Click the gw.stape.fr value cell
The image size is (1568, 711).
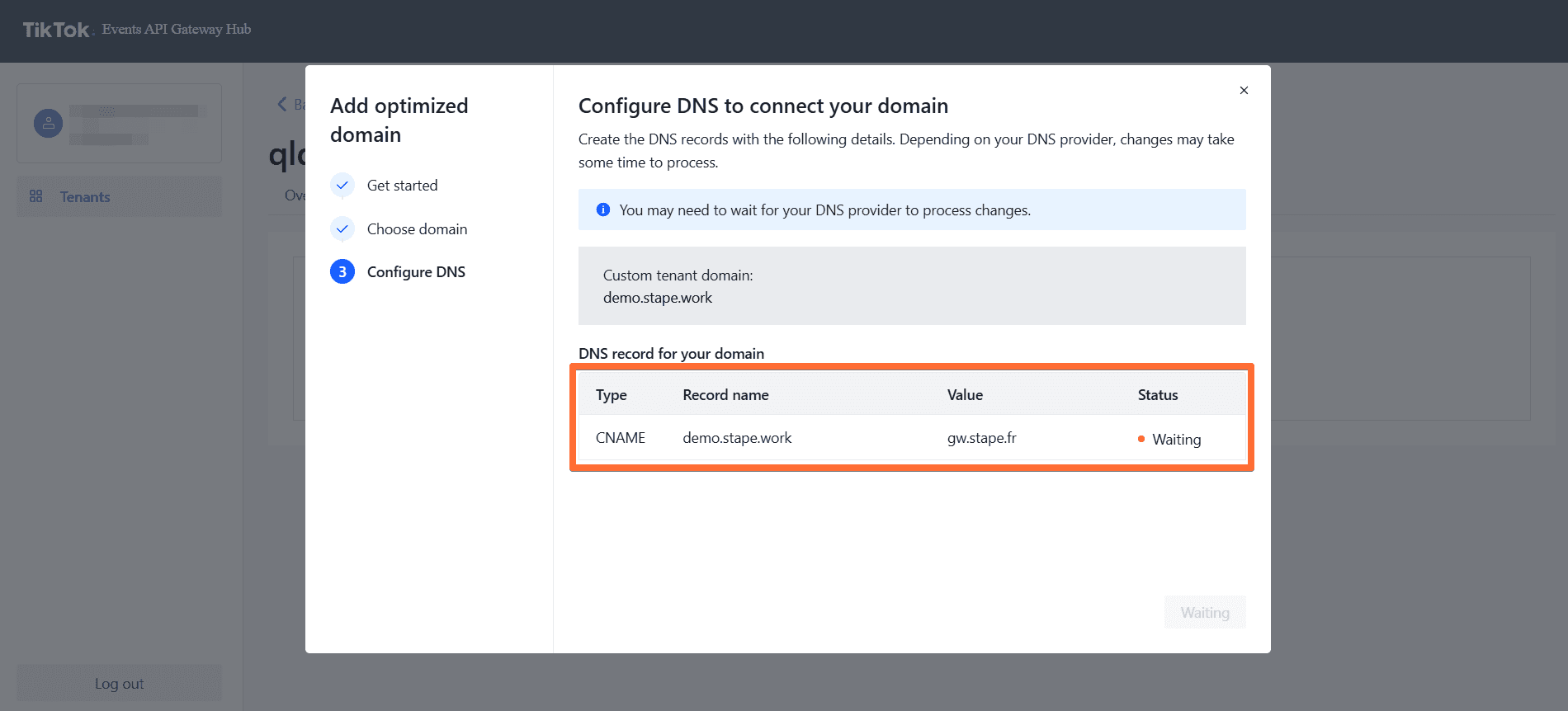tap(982, 438)
